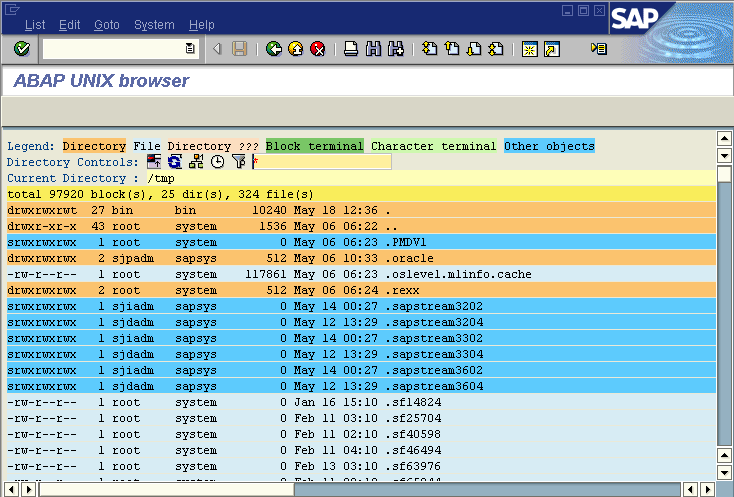734x497 pixels.
Task: Select the .sapstream3304 entry
Action: 361,354
